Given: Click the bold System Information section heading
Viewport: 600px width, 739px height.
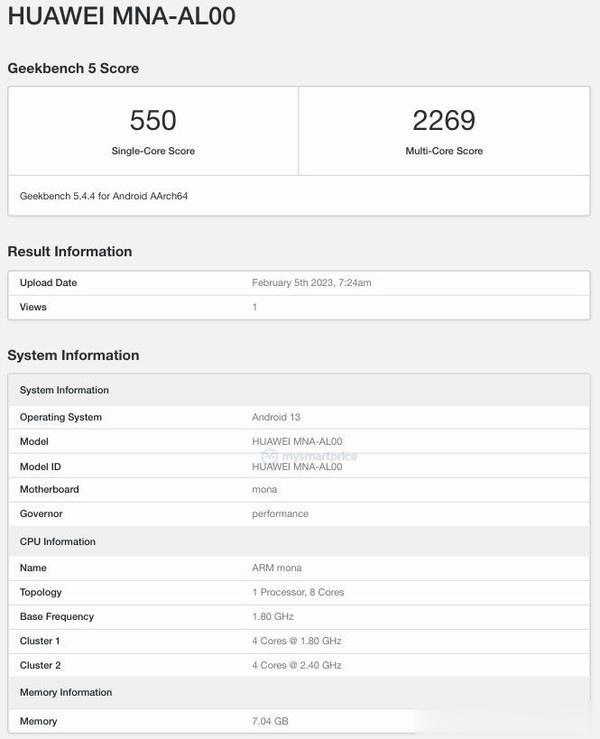Looking at the screenshot, I should (x=73, y=355).
